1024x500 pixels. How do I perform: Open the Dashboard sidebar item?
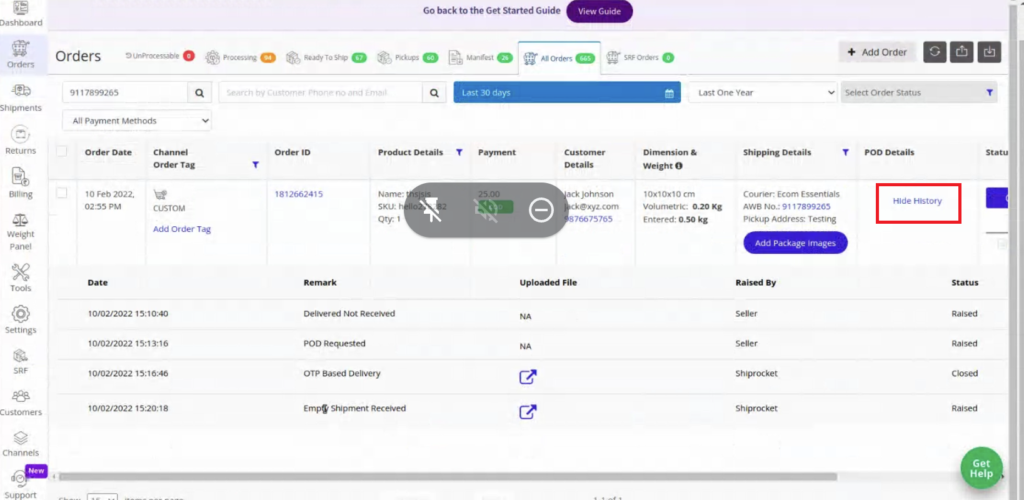coord(21,14)
